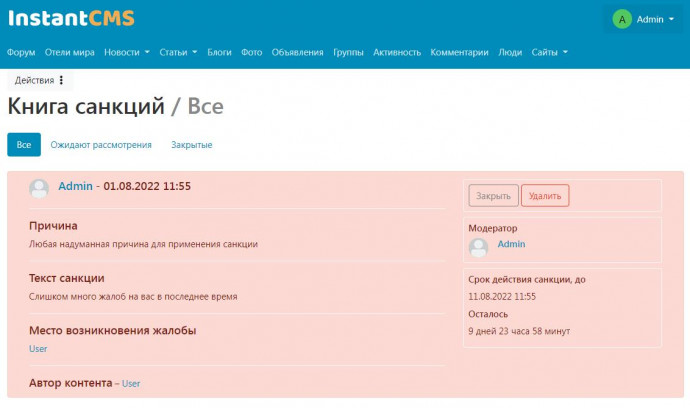Click the Причина heading
Image resolution: width=690 pixels, height=408 pixels.
[x=53, y=226]
